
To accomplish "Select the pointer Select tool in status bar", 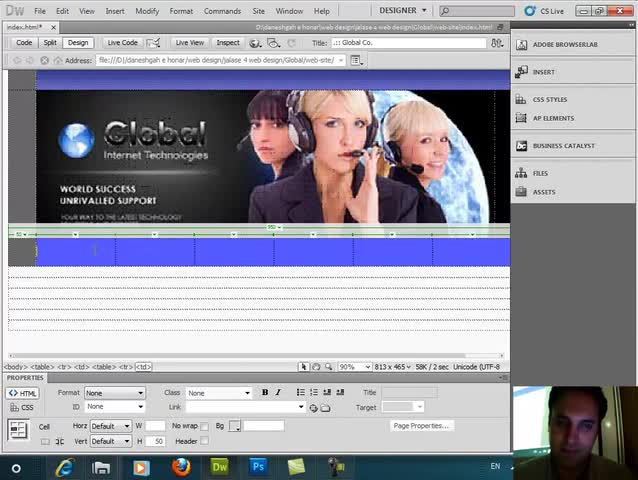I will tap(303, 367).
